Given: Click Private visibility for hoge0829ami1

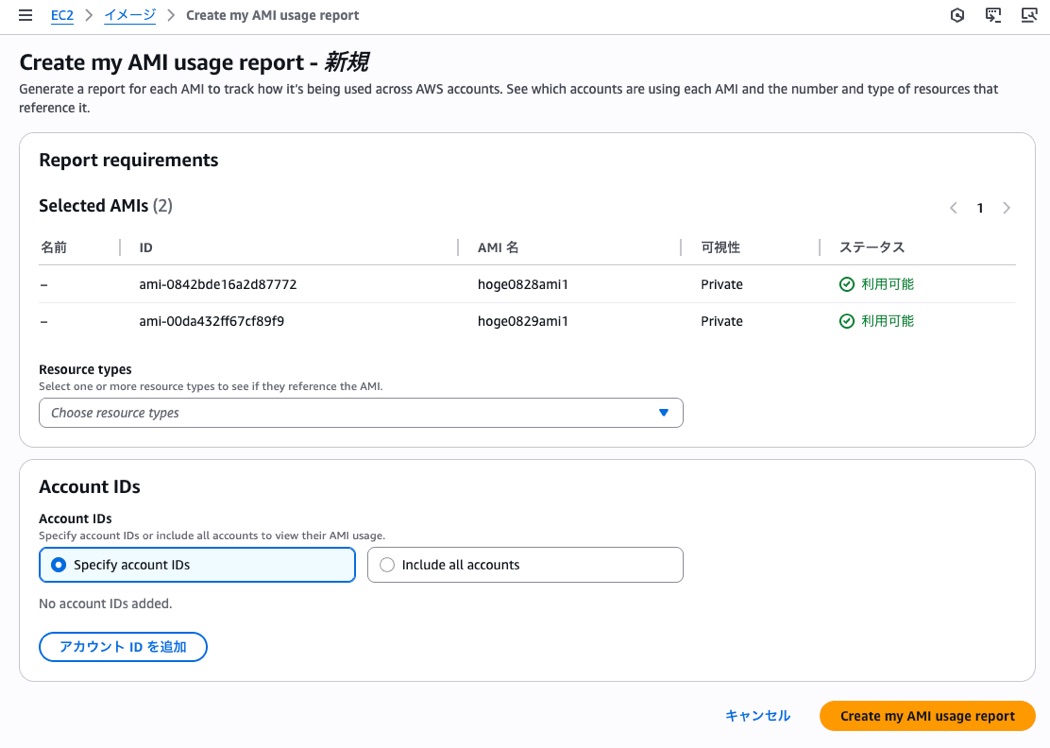Looking at the screenshot, I should (x=721, y=321).
